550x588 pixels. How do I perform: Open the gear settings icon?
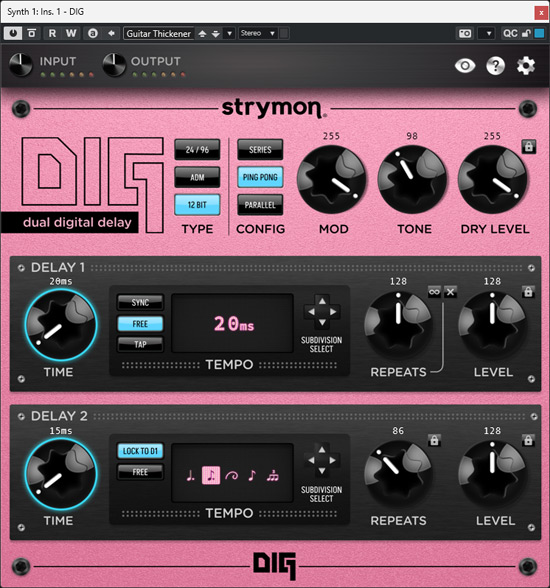click(526, 66)
